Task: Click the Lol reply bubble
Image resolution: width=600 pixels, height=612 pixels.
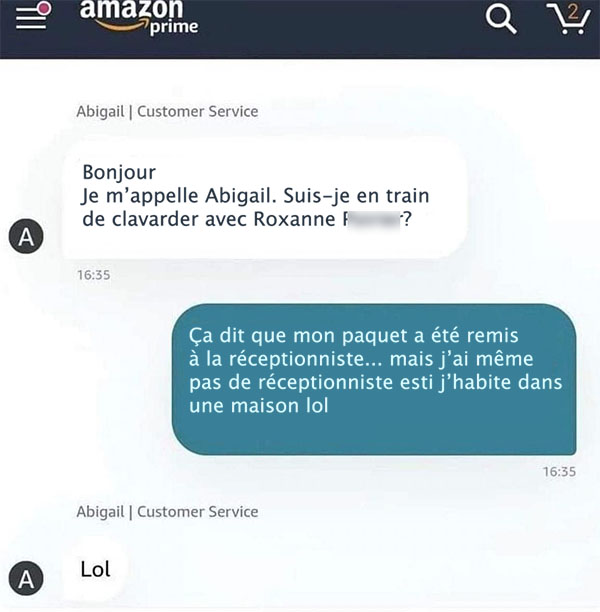Action: 95,571
